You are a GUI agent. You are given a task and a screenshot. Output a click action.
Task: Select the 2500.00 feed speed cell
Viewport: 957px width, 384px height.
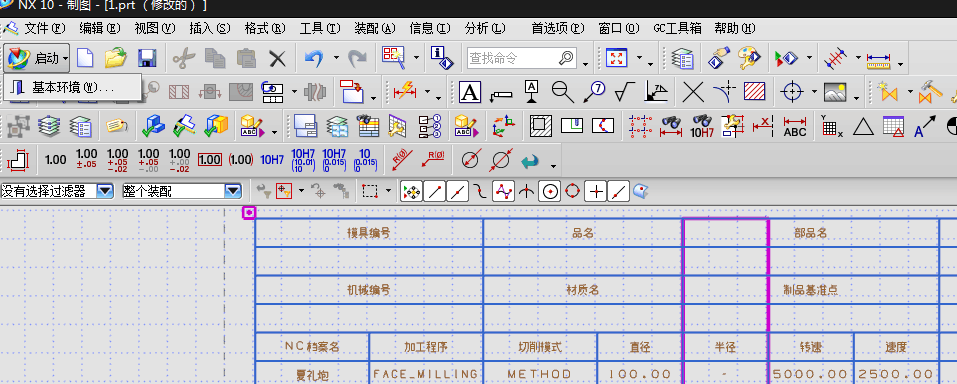[896, 374]
